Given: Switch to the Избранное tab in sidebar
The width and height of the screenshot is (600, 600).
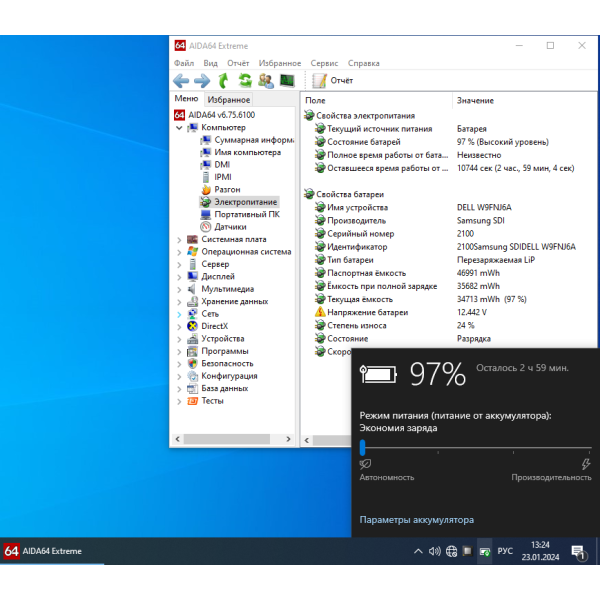Looking at the screenshot, I should coord(228,100).
